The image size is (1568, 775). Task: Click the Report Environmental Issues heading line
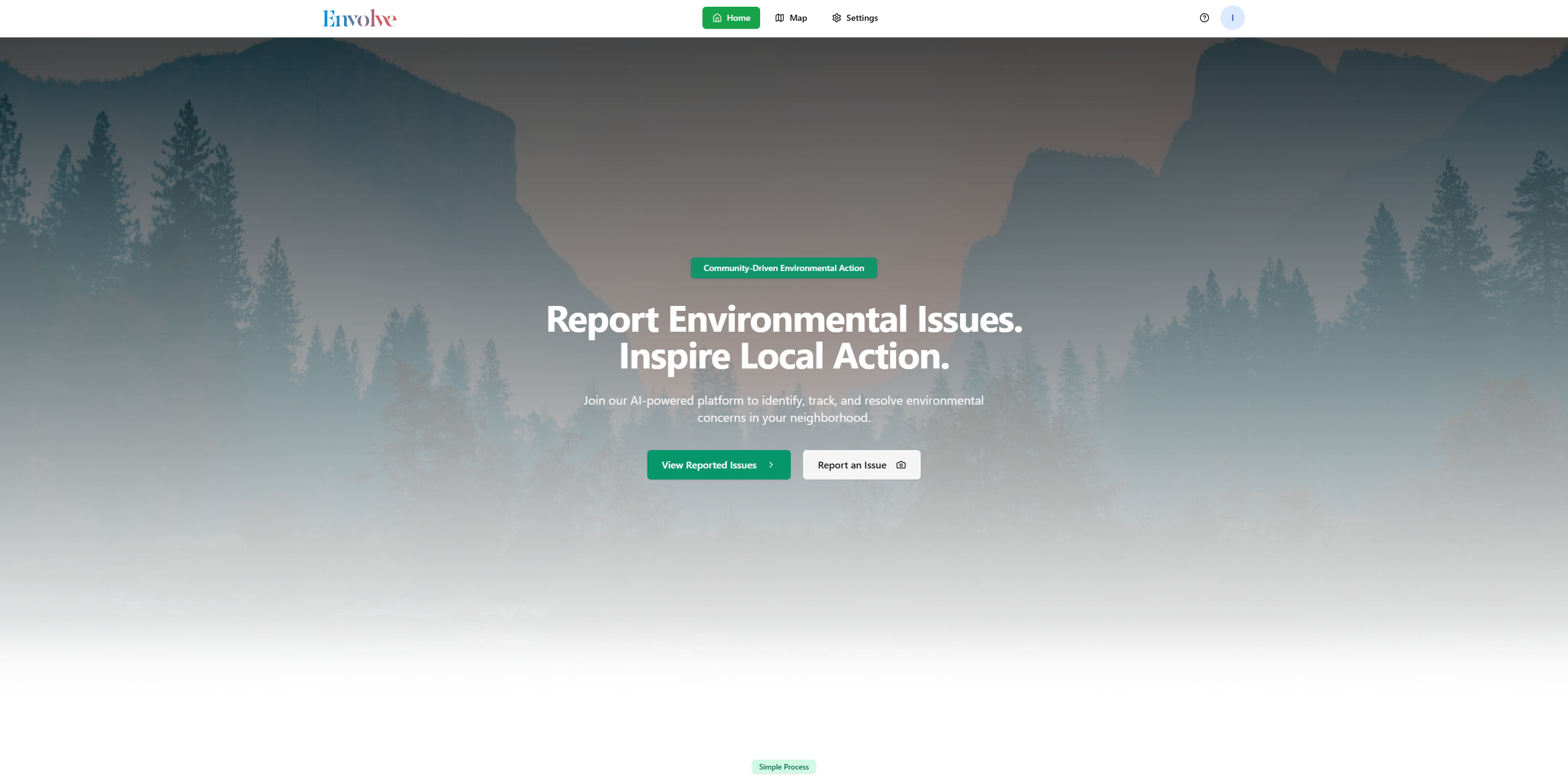pos(783,319)
